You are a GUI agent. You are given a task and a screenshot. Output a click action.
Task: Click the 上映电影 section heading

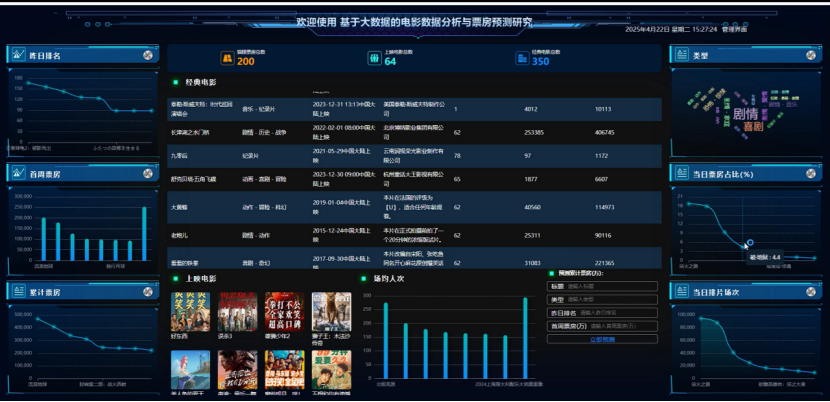click(x=201, y=279)
